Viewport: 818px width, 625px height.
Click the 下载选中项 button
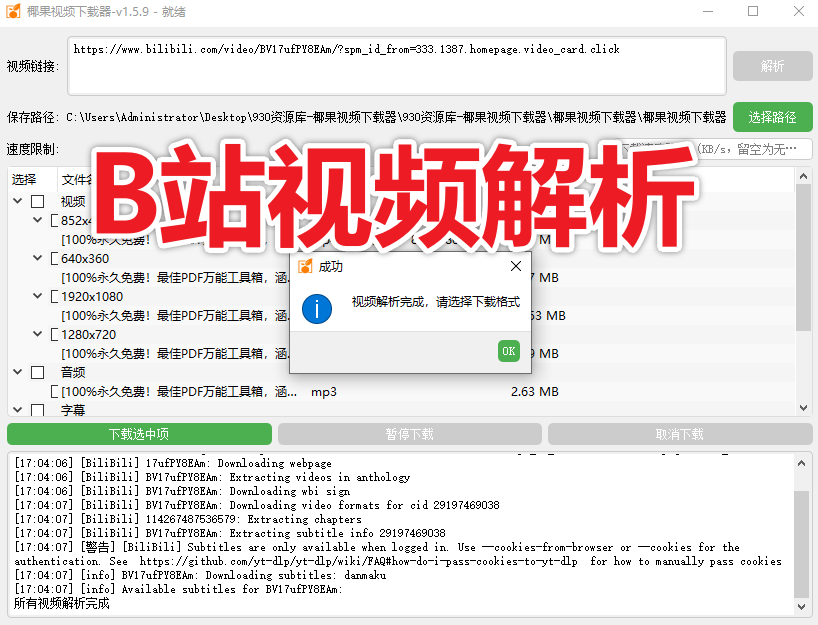139,434
